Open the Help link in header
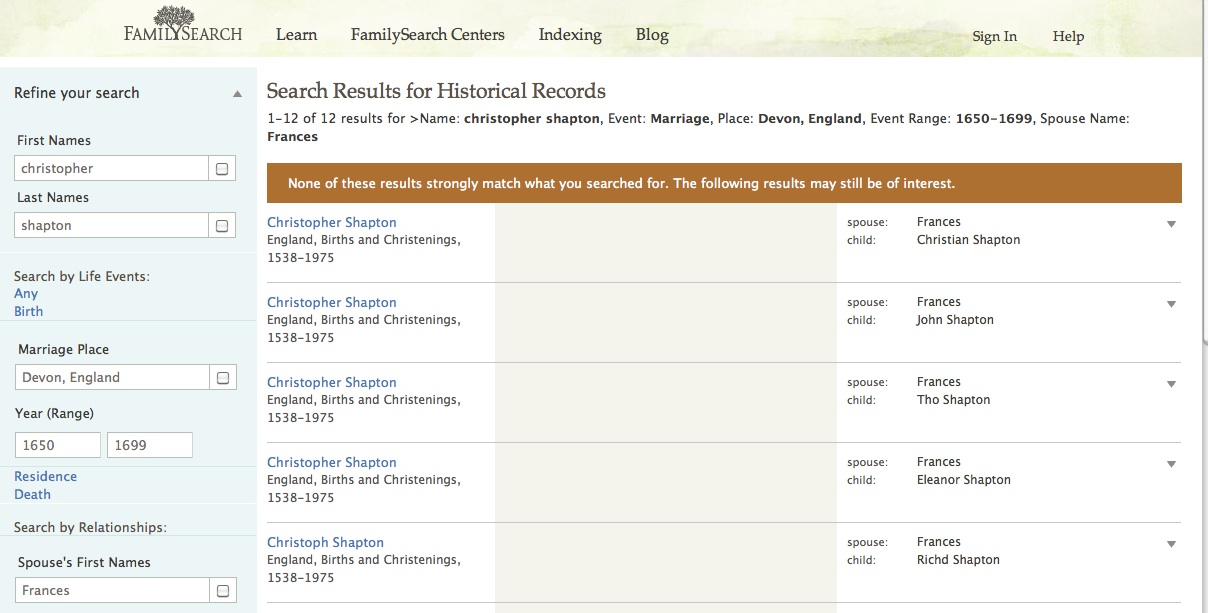Viewport: 1208px width, 613px height. coord(1068,37)
